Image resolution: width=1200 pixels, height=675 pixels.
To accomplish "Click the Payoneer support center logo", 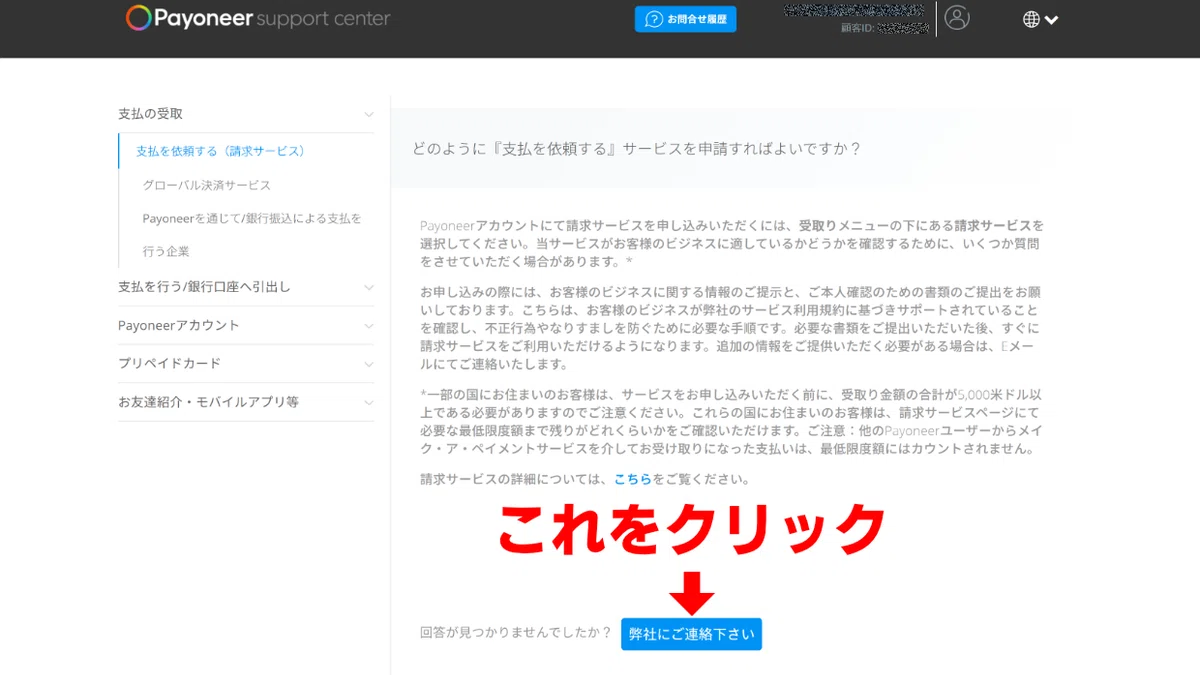I will click(x=258, y=18).
